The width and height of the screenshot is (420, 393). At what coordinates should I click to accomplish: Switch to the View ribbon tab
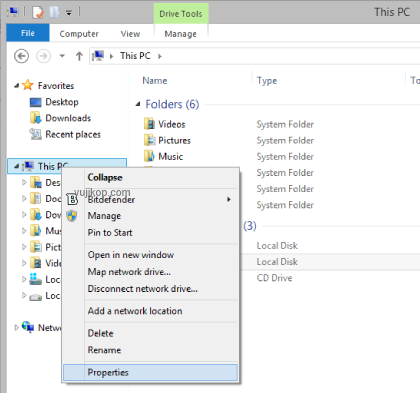coord(130,34)
